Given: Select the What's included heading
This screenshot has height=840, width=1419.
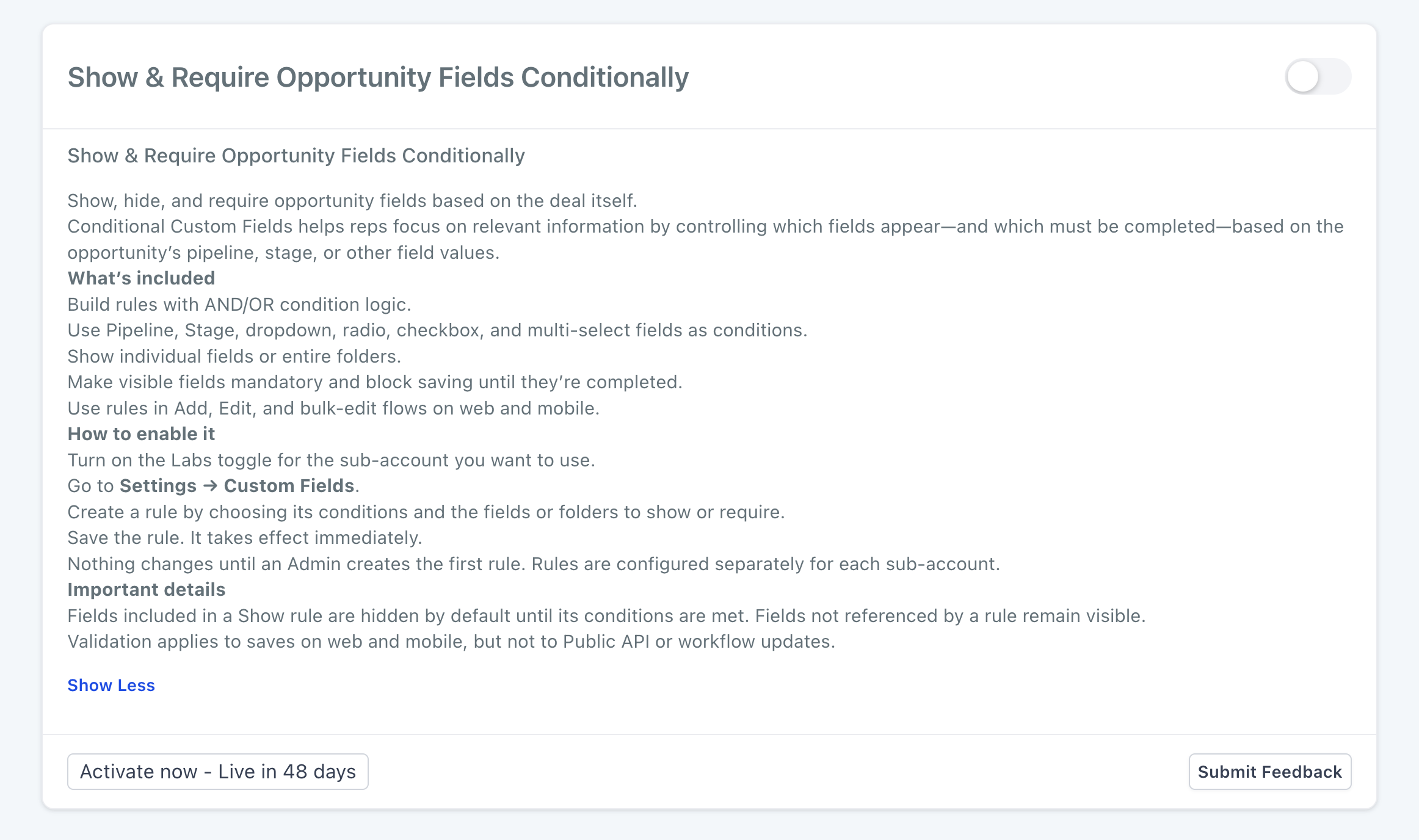Looking at the screenshot, I should click(x=141, y=278).
